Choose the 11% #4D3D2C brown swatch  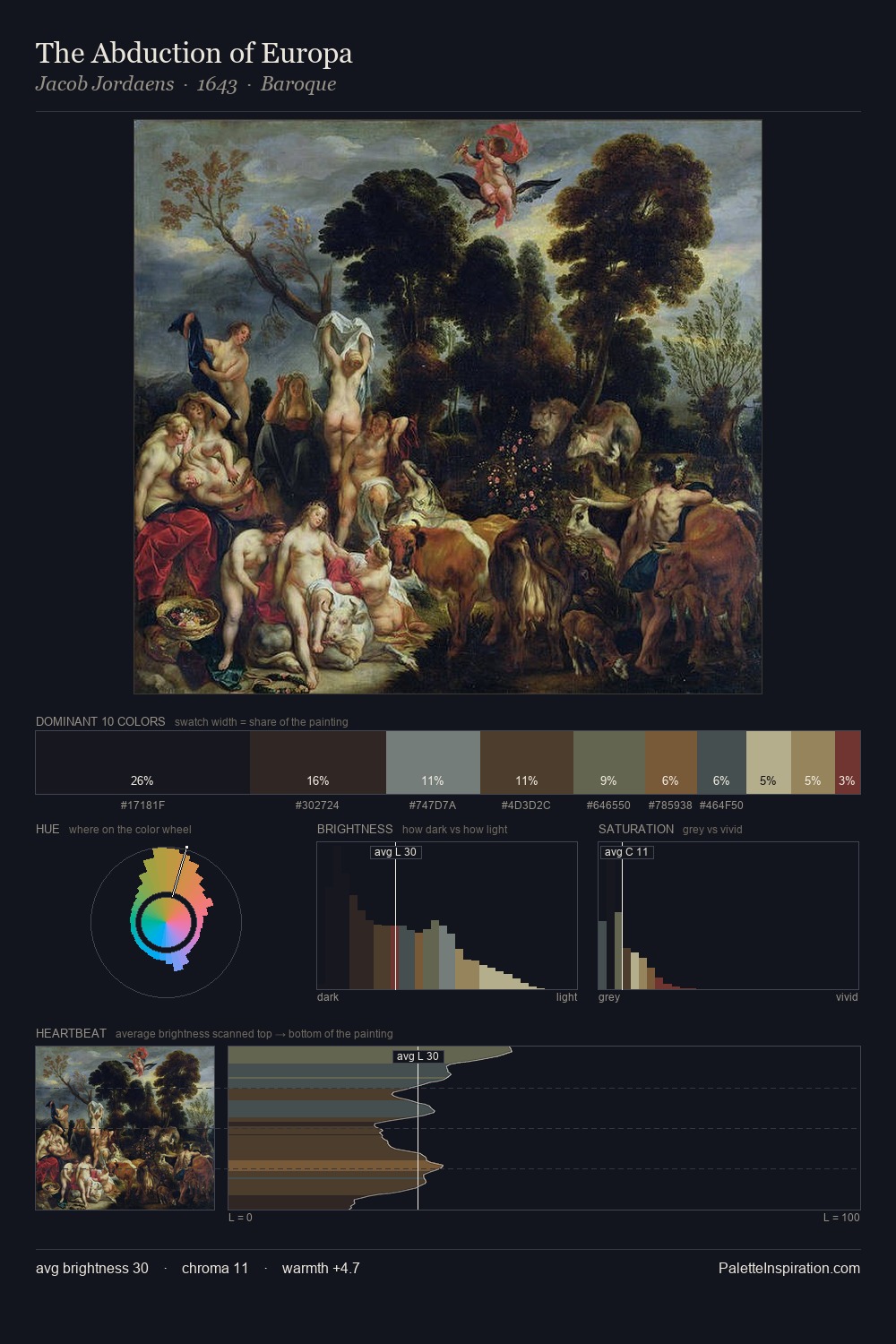[527, 762]
